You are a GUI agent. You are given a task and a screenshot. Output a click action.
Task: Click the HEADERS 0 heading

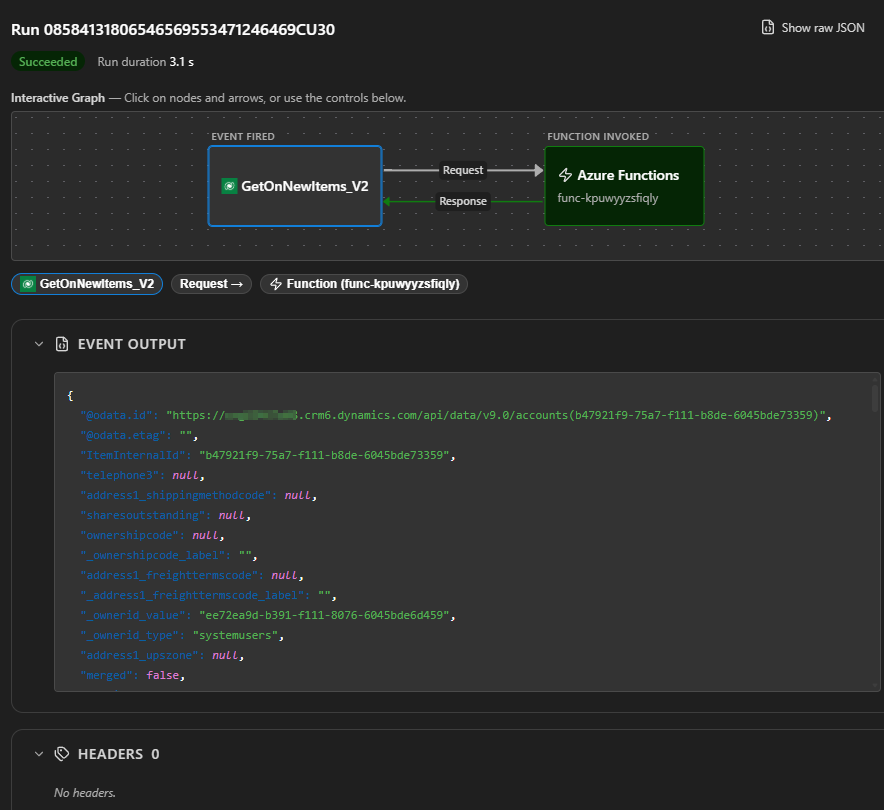[118, 754]
